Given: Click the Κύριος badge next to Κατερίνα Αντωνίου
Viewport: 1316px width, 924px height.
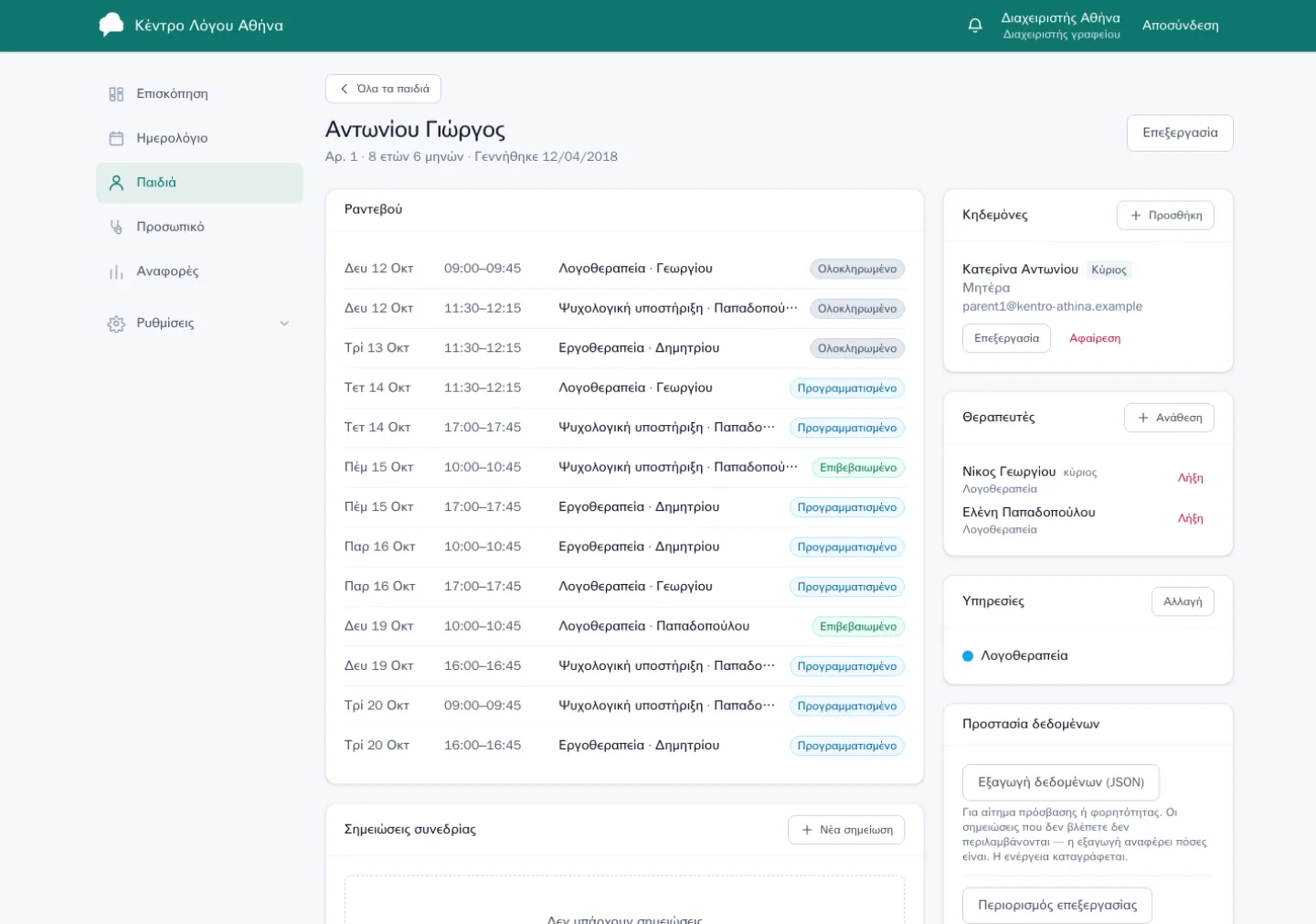Looking at the screenshot, I should pos(1109,270).
